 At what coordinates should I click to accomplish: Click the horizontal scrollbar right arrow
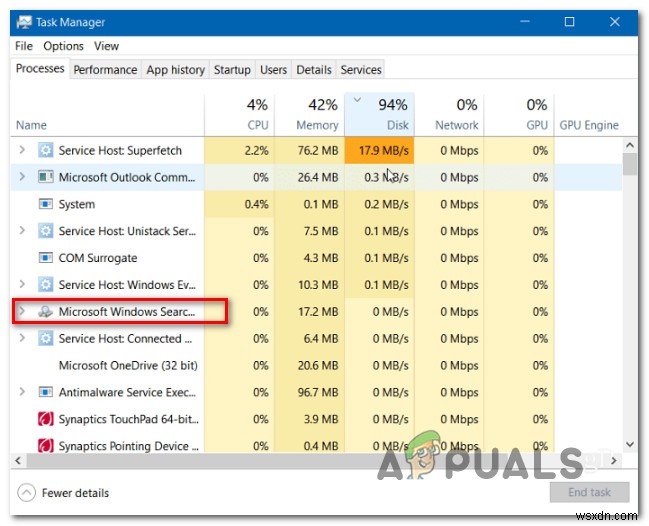click(614, 460)
